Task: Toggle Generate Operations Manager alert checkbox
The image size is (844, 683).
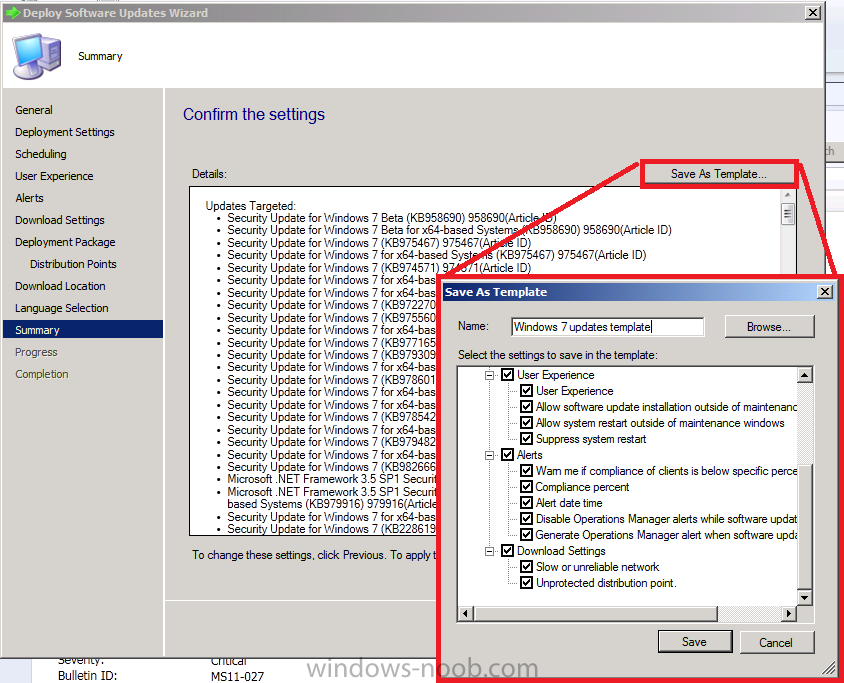Action: coord(526,535)
